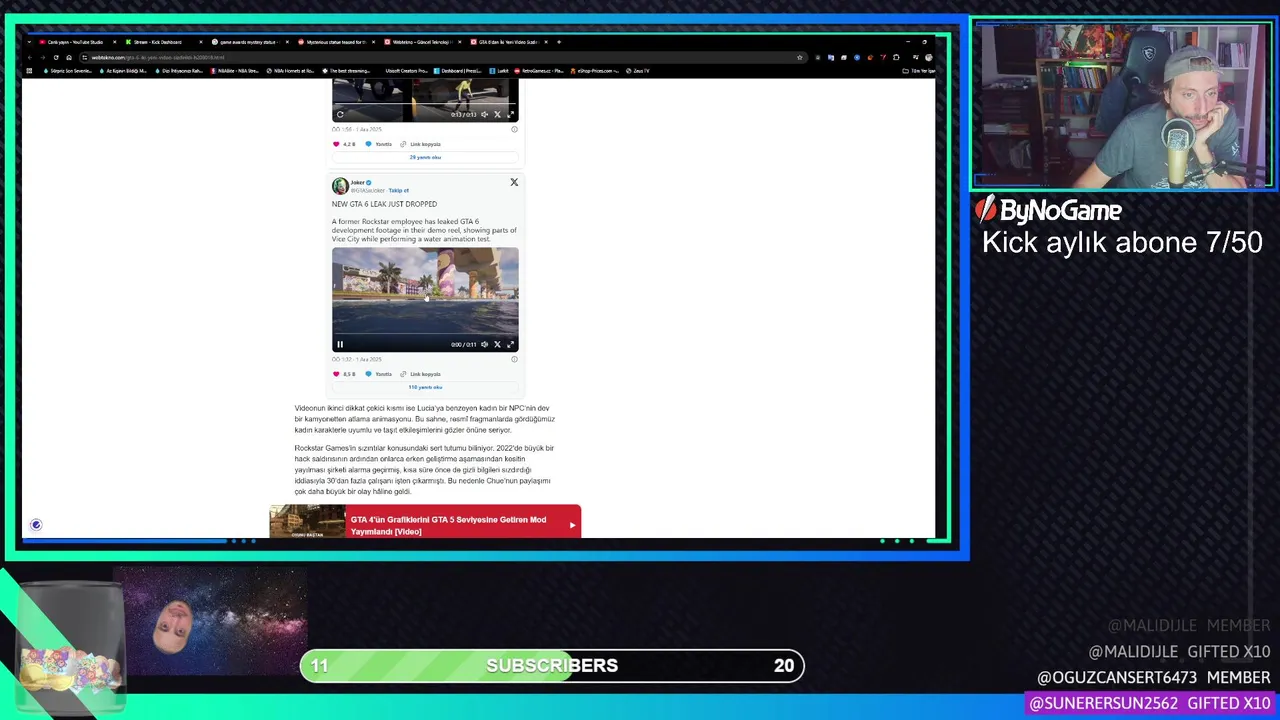
Task: Open the Mysterious statue teased tab
Action: click(x=337, y=42)
